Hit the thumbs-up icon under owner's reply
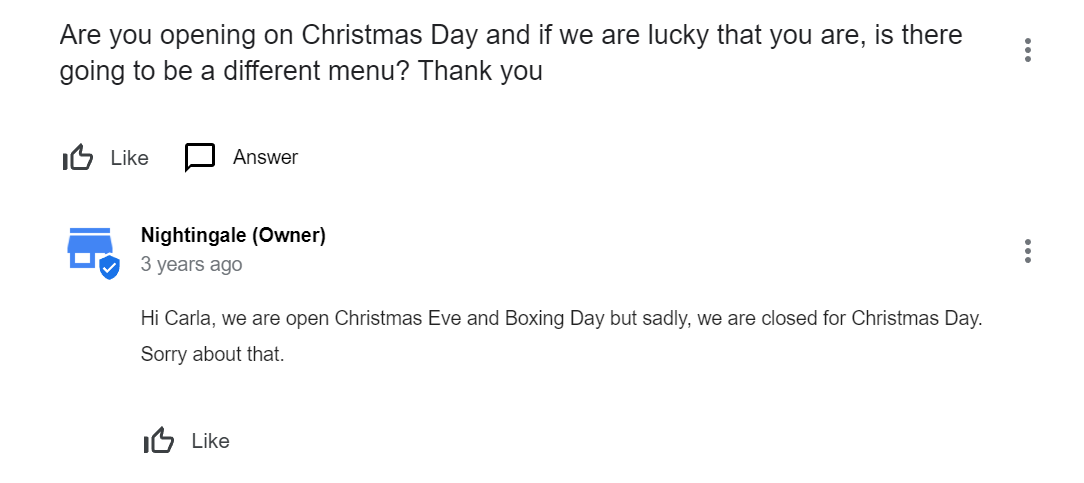The width and height of the screenshot is (1084, 483). (159, 441)
